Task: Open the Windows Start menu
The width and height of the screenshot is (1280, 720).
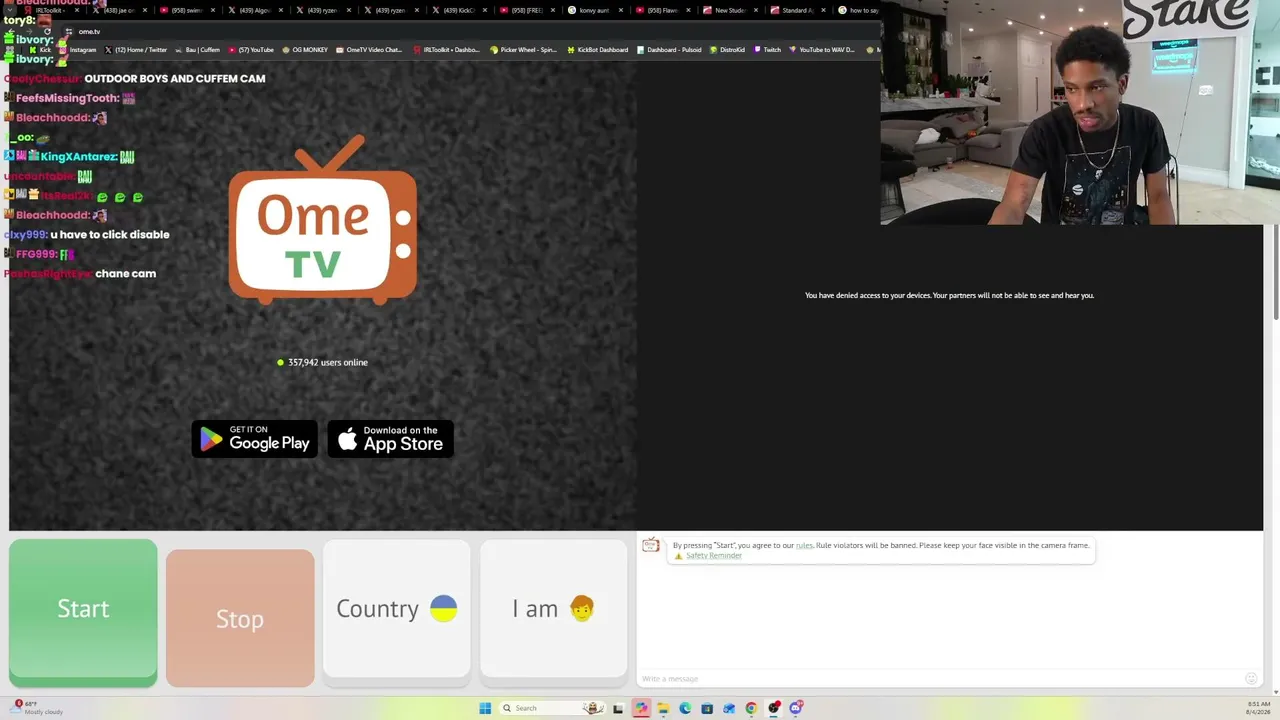Action: (x=485, y=708)
